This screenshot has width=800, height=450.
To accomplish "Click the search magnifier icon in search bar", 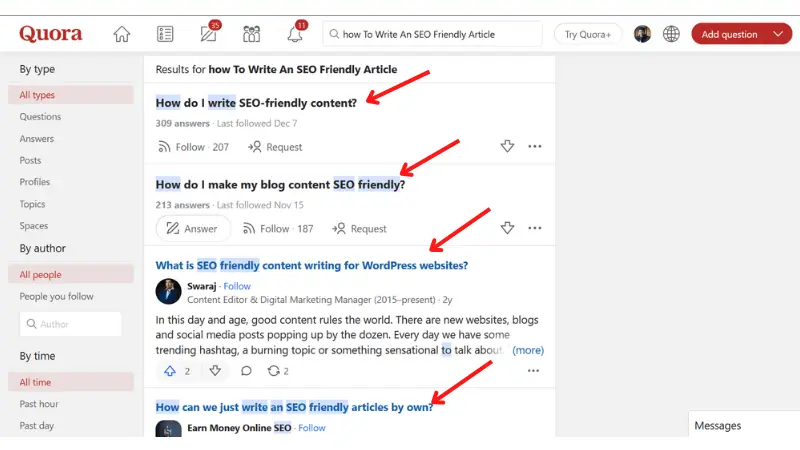I will (334, 34).
